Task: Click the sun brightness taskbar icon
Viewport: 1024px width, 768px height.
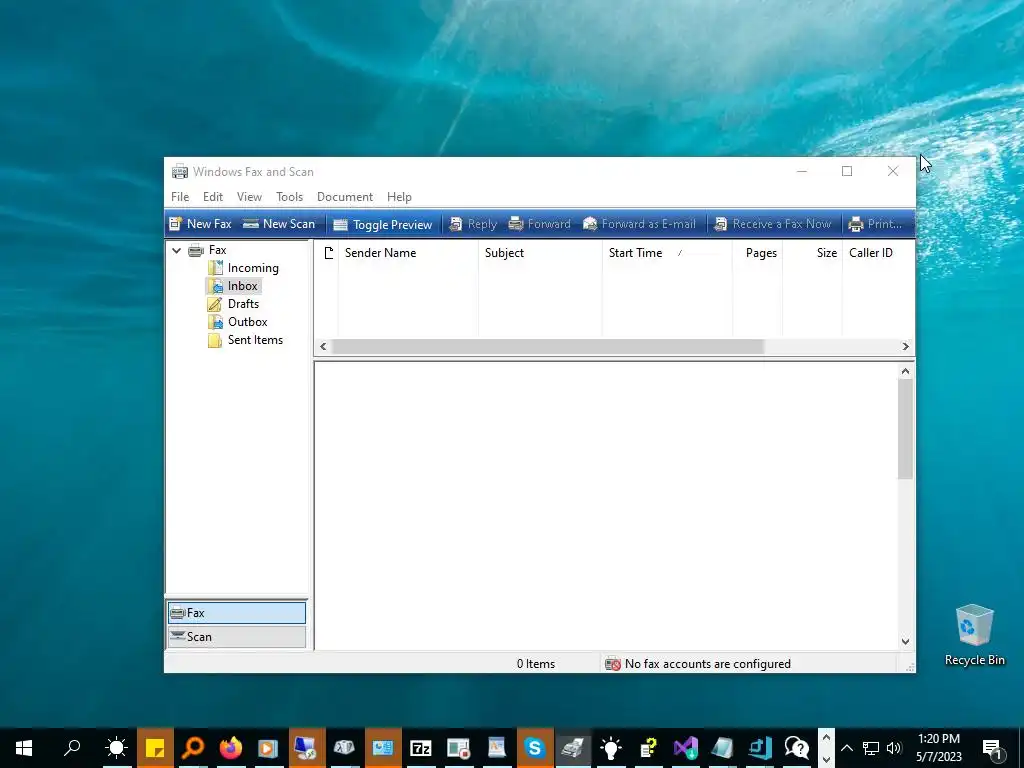Action: [117, 748]
